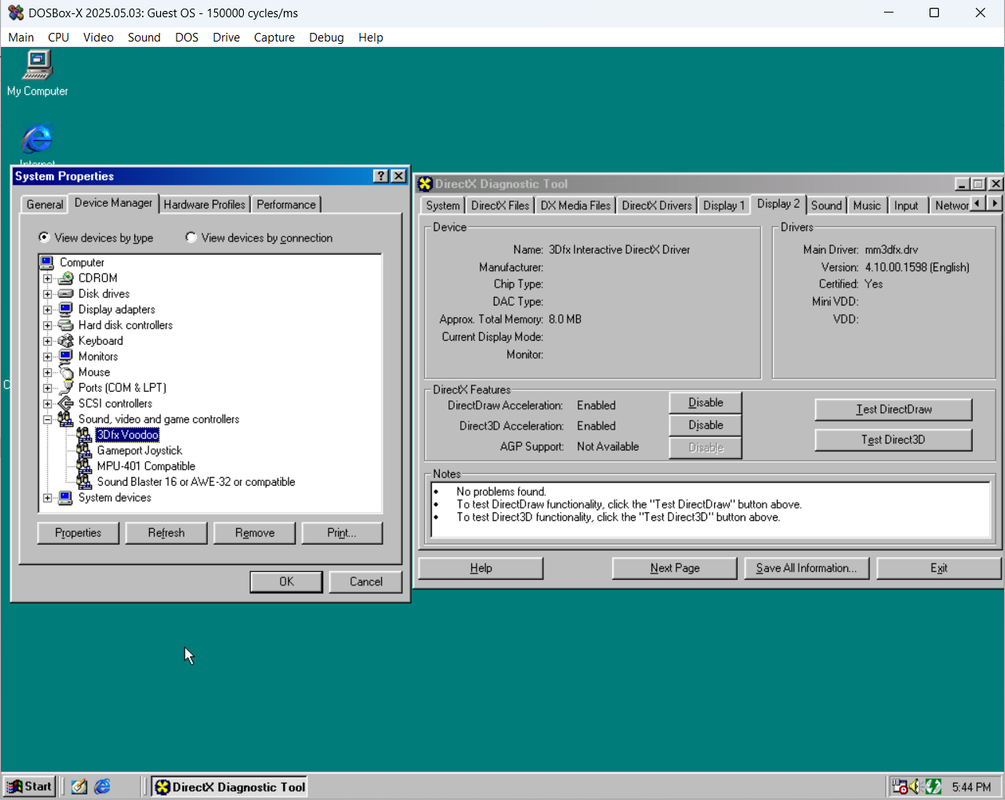Click Internet Explorer quick launch icon

103,787
